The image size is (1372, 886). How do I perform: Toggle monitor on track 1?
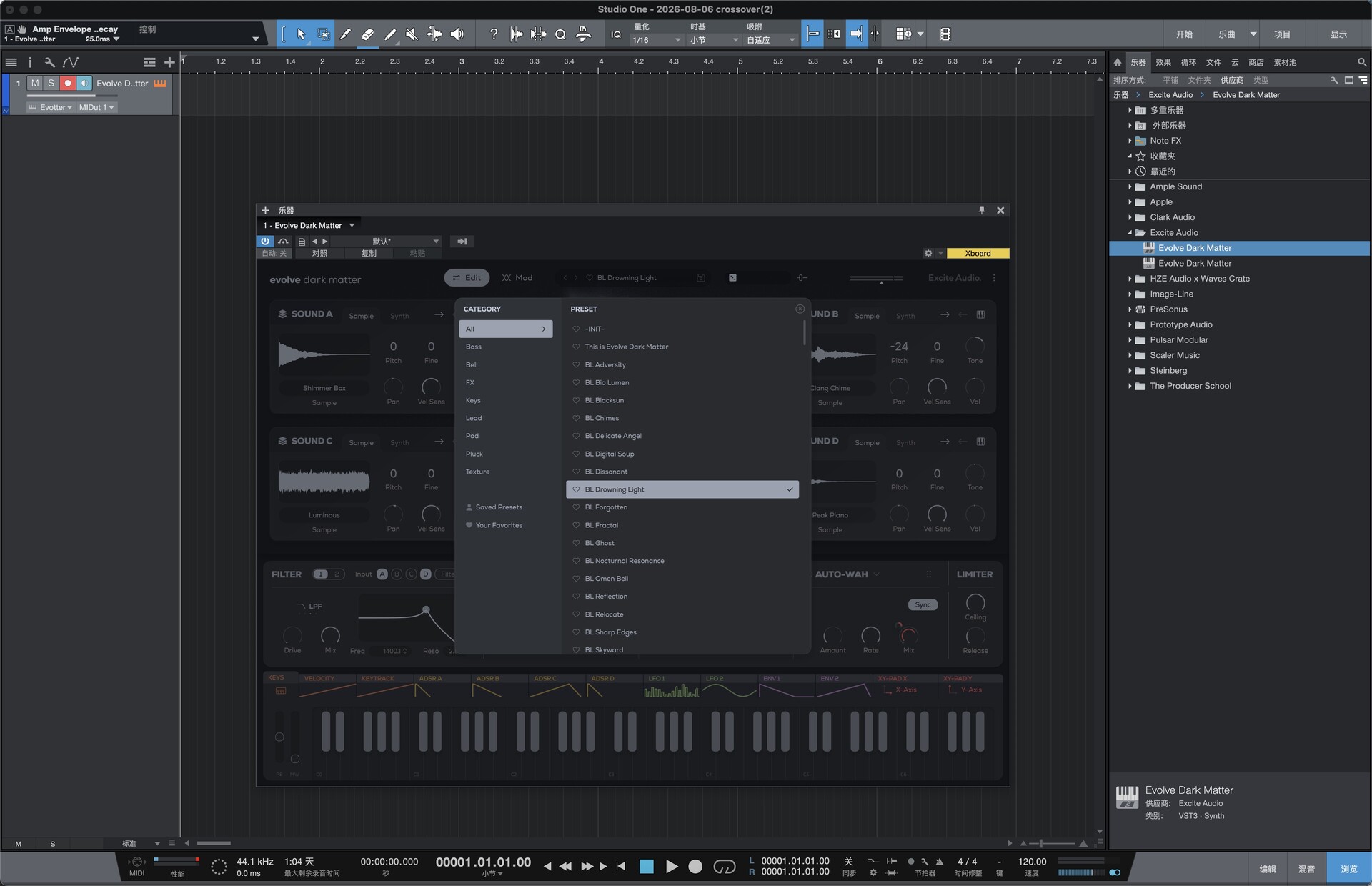coord(84,83)
